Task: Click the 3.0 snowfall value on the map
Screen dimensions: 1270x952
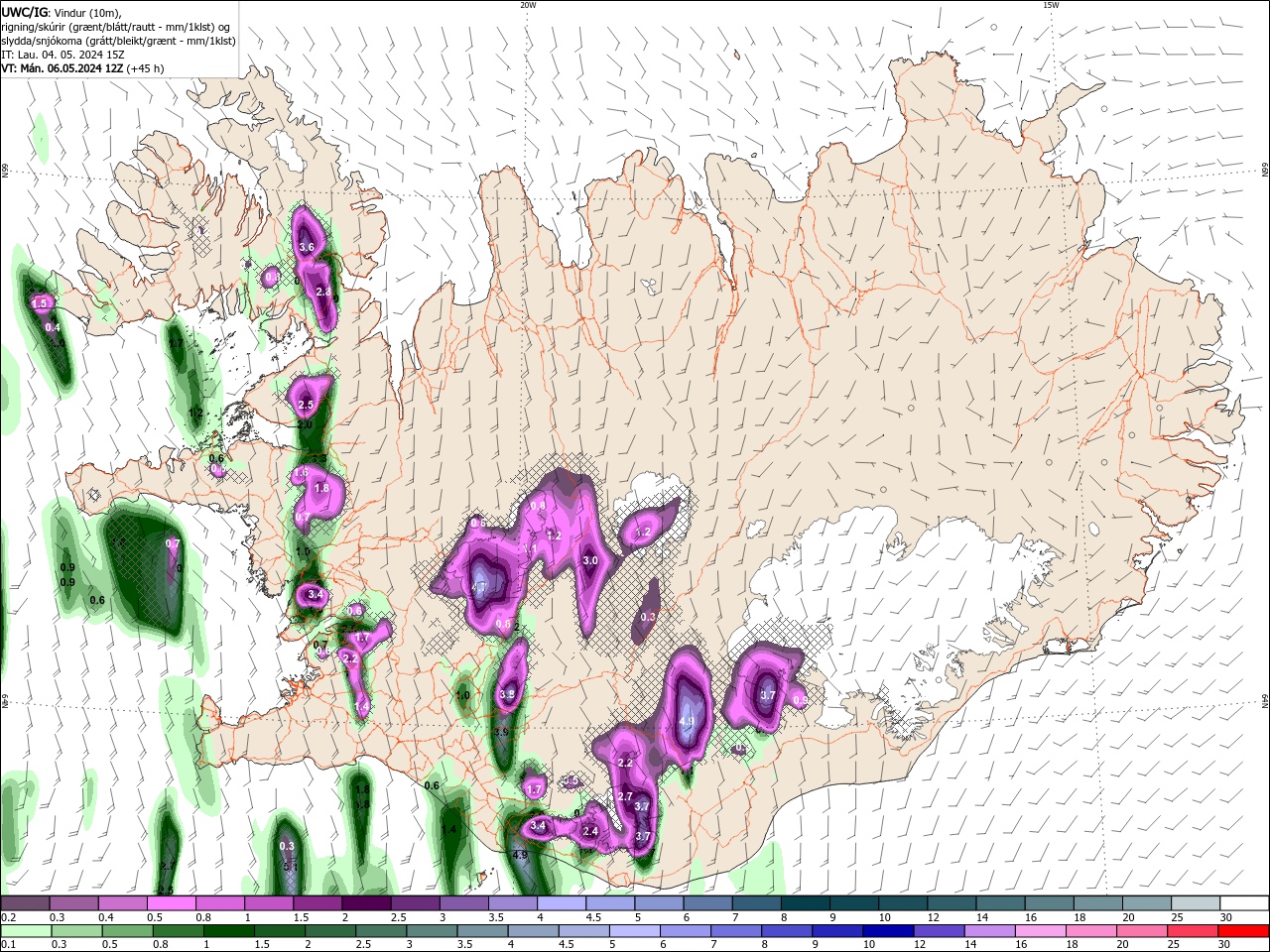Action: pyautogui.click(x=590, y=561)
